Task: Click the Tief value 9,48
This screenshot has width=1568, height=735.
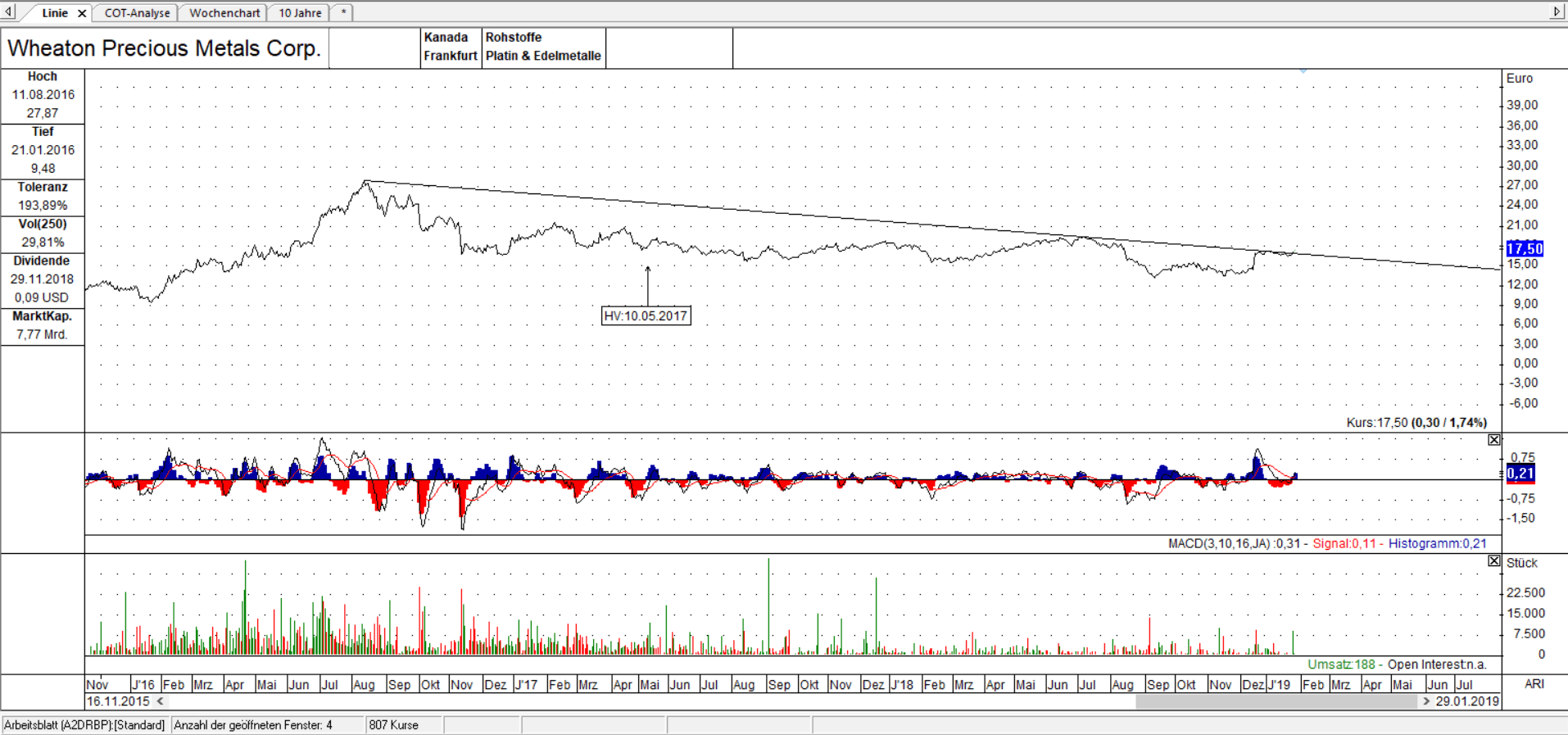Action: 43,168
